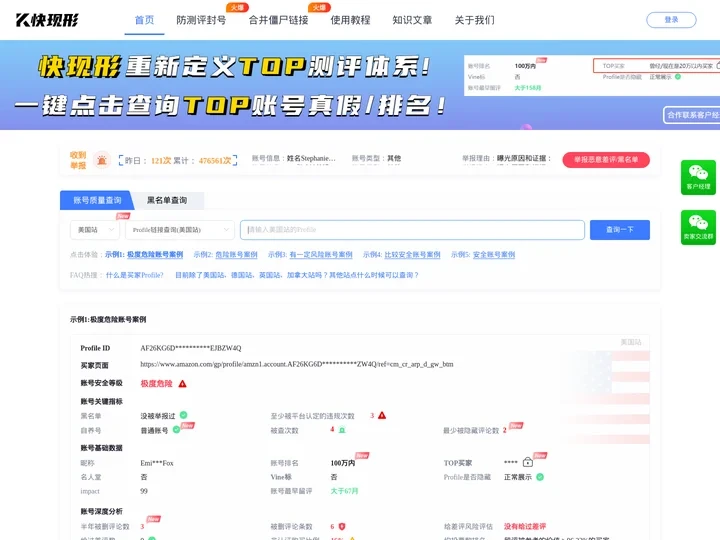Click lock icon in TOP买家 row
The width and height of the screenshot is (720, 540).
528,462
